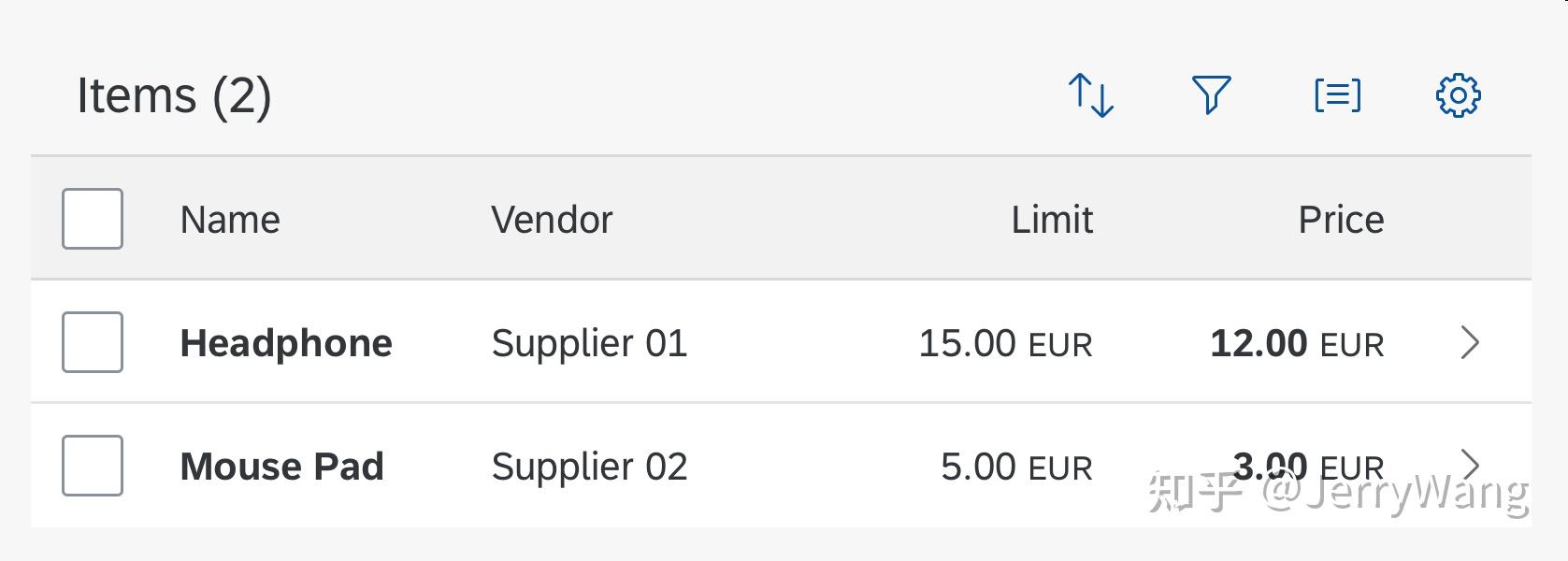Open the filter funnel icon
1568x561 pixels.
1211,94
